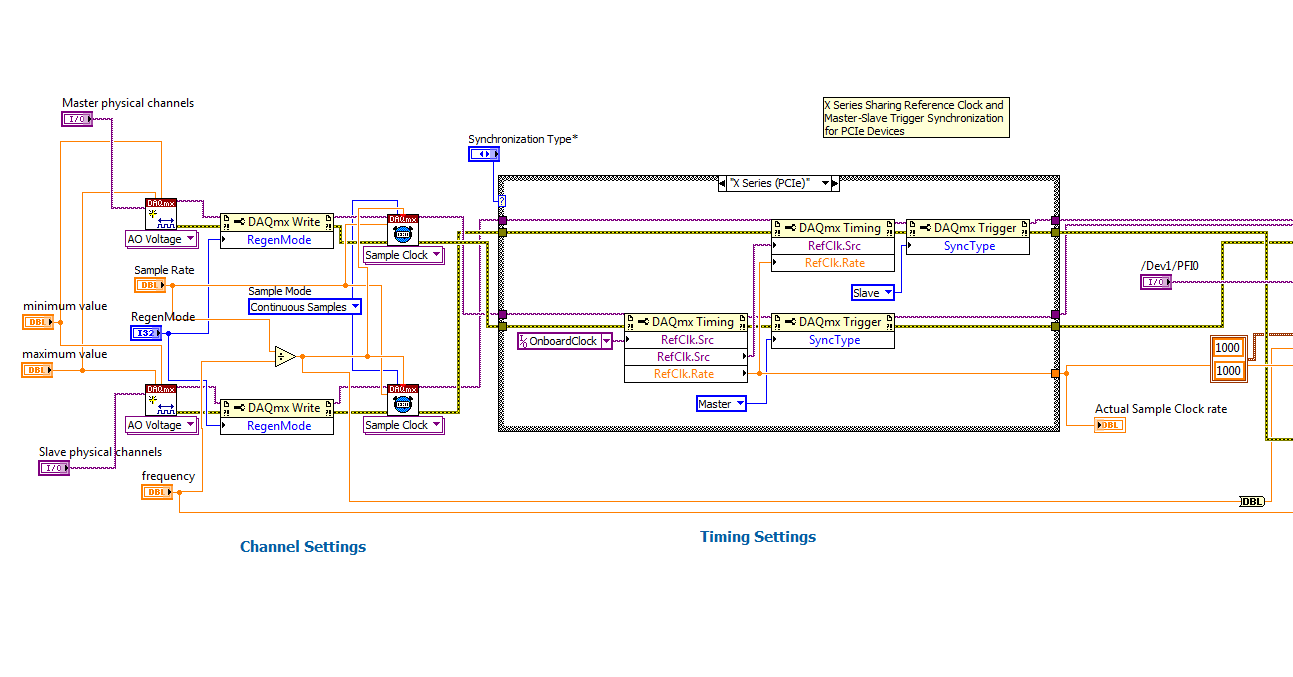The image size is (1293, 677).
Task: Click the frequency DBL terminal
Action: pyautogui.click(x=157, y=492)
